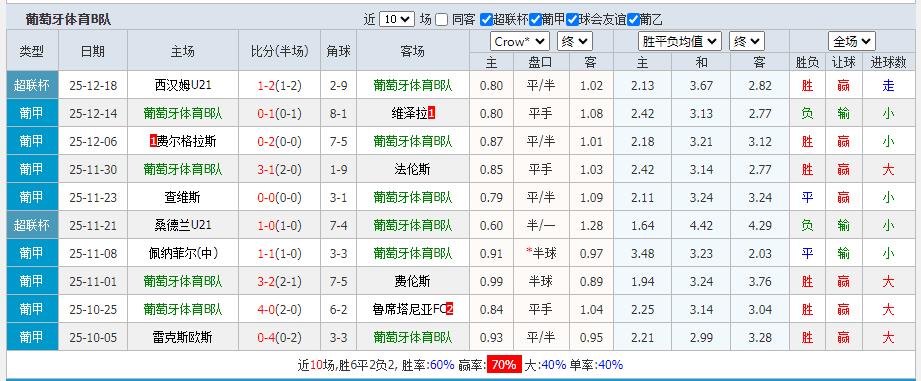This screenshot has height=381, width=921.
Task: Open score 0-2(0-0) on 25-12-06
Action: [280, 141]
